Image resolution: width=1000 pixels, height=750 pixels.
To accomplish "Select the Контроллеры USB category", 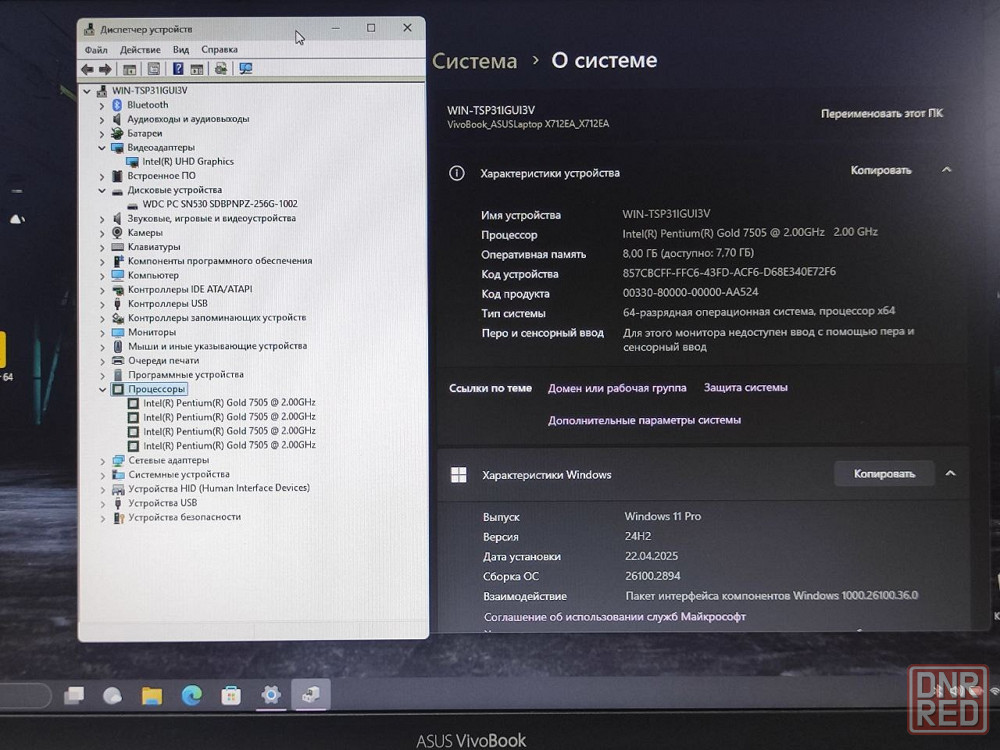I will point(168,304).
